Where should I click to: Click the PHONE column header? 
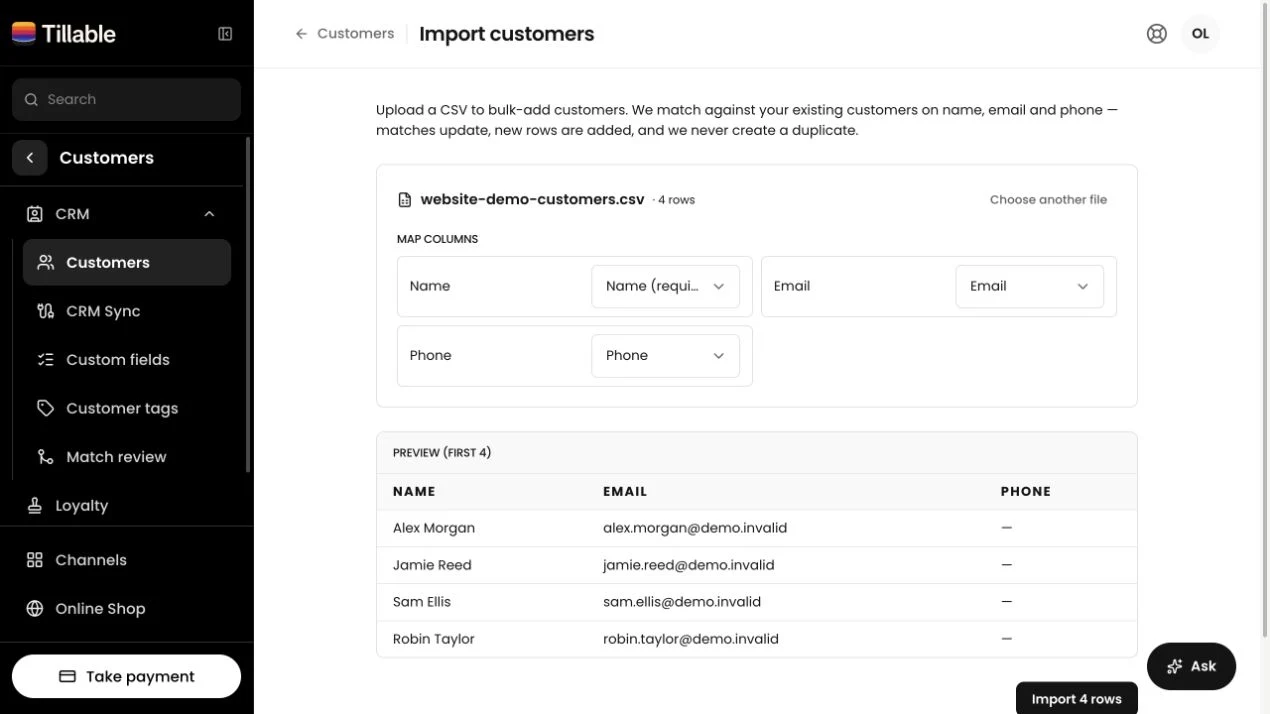pos(1026,492)
